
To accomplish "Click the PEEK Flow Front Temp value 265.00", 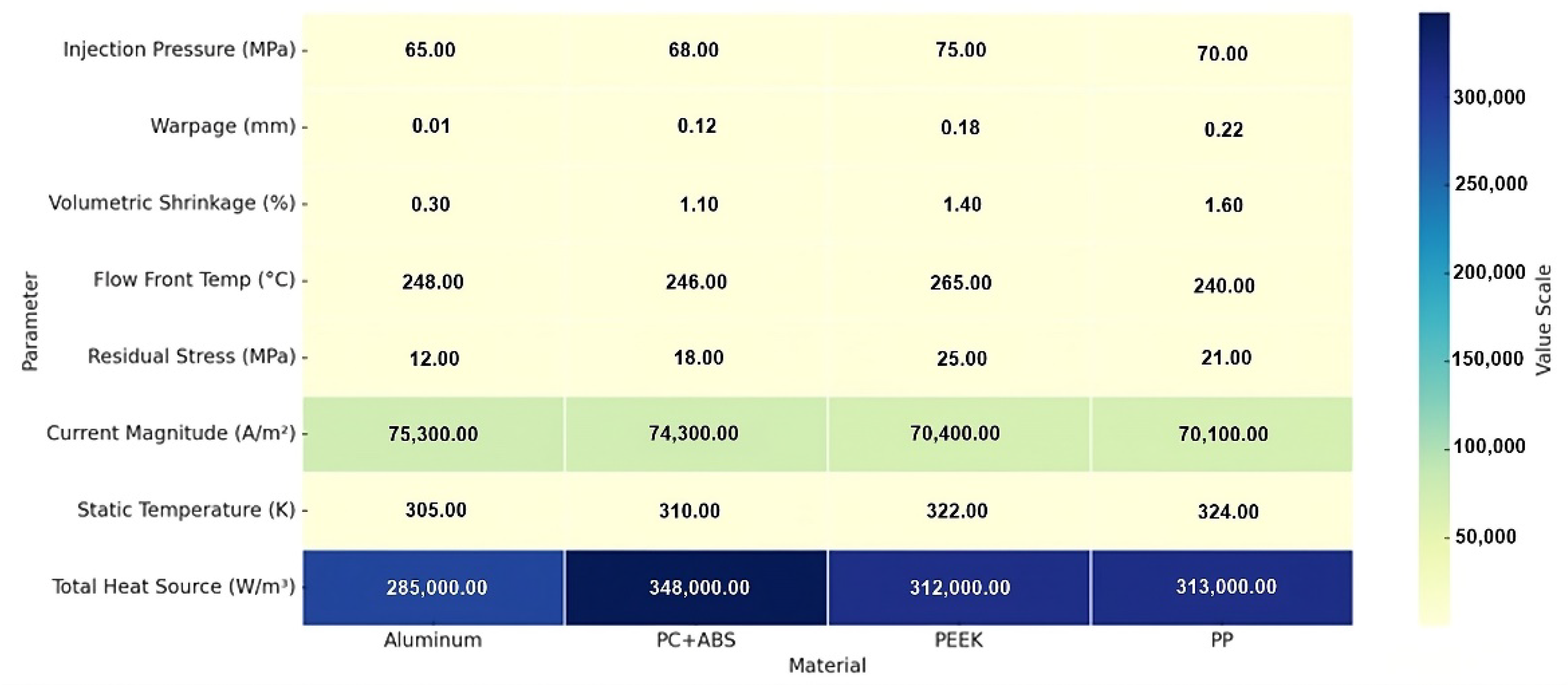I will [961, 283].
